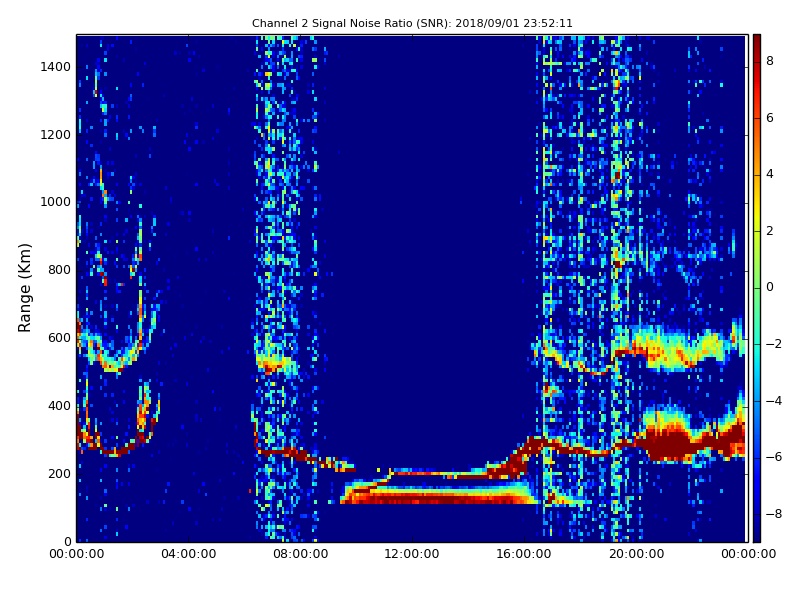Click the 08:00:00 time tick label
The image size is (800, 600).
point(301,554)
